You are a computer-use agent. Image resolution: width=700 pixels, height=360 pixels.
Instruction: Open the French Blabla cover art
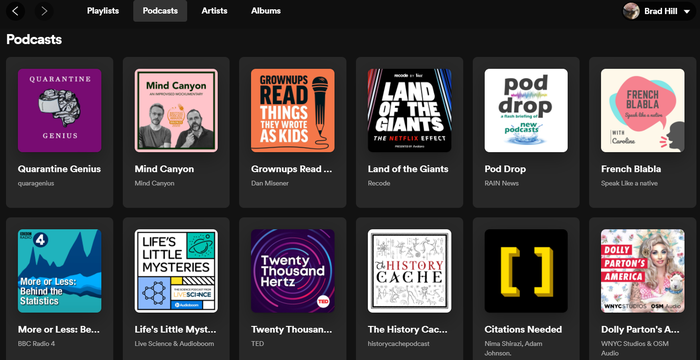coord(643,110)
